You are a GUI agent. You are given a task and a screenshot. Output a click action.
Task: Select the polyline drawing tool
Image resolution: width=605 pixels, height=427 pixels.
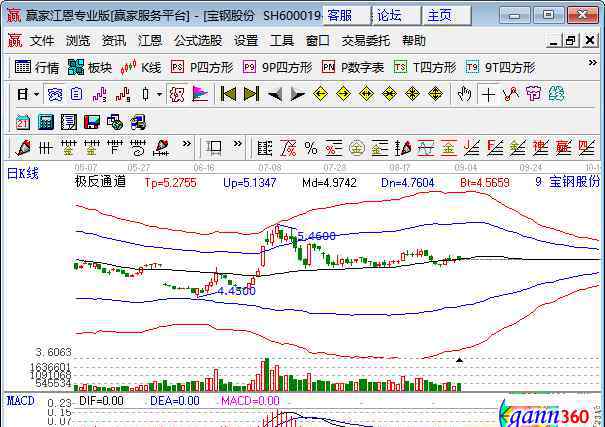coord(511,94)
